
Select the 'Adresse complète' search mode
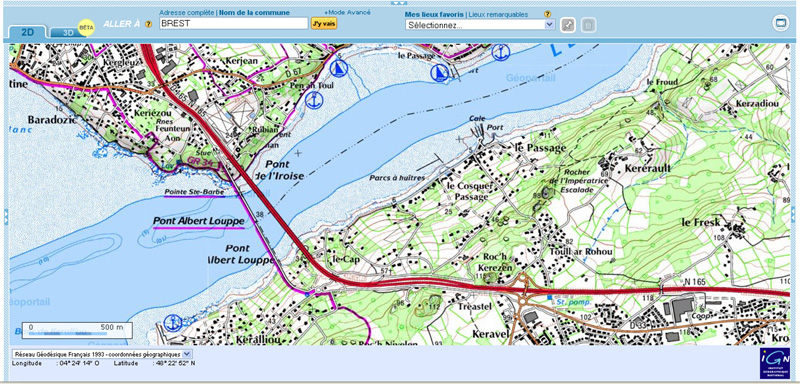pyautogui.click(x=186, y=13)
